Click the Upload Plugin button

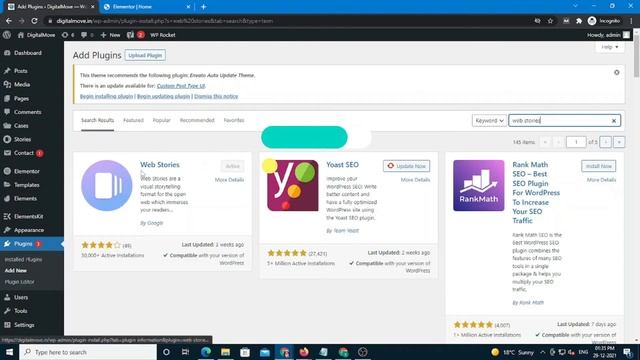[145, 55]
